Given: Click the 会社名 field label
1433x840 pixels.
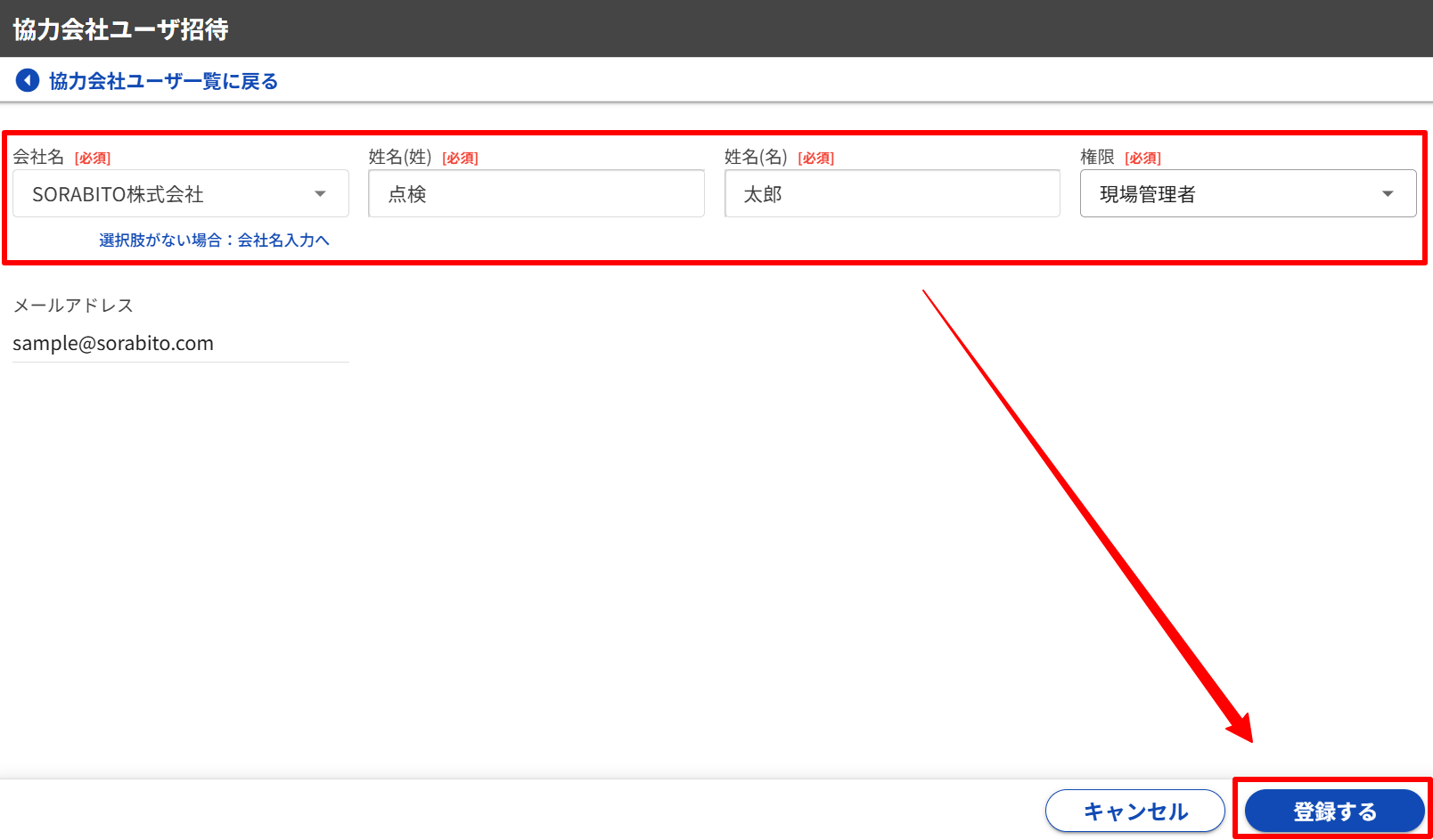Looking at the screenshot, I should [38, 157].
